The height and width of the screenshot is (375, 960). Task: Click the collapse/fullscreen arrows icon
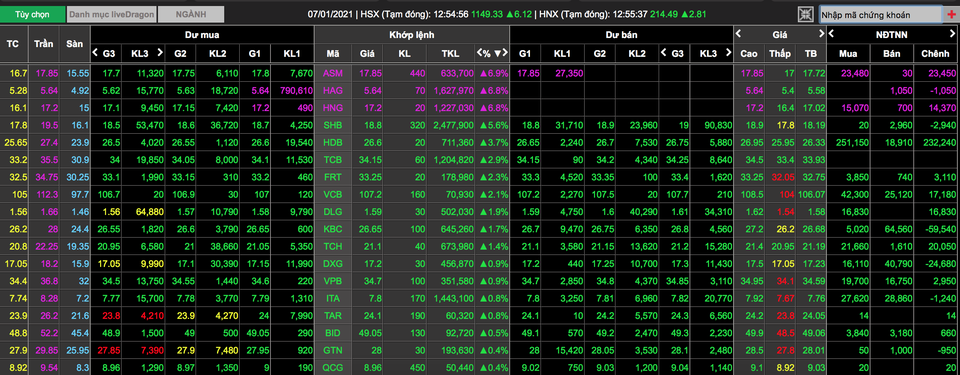point(806,14)
